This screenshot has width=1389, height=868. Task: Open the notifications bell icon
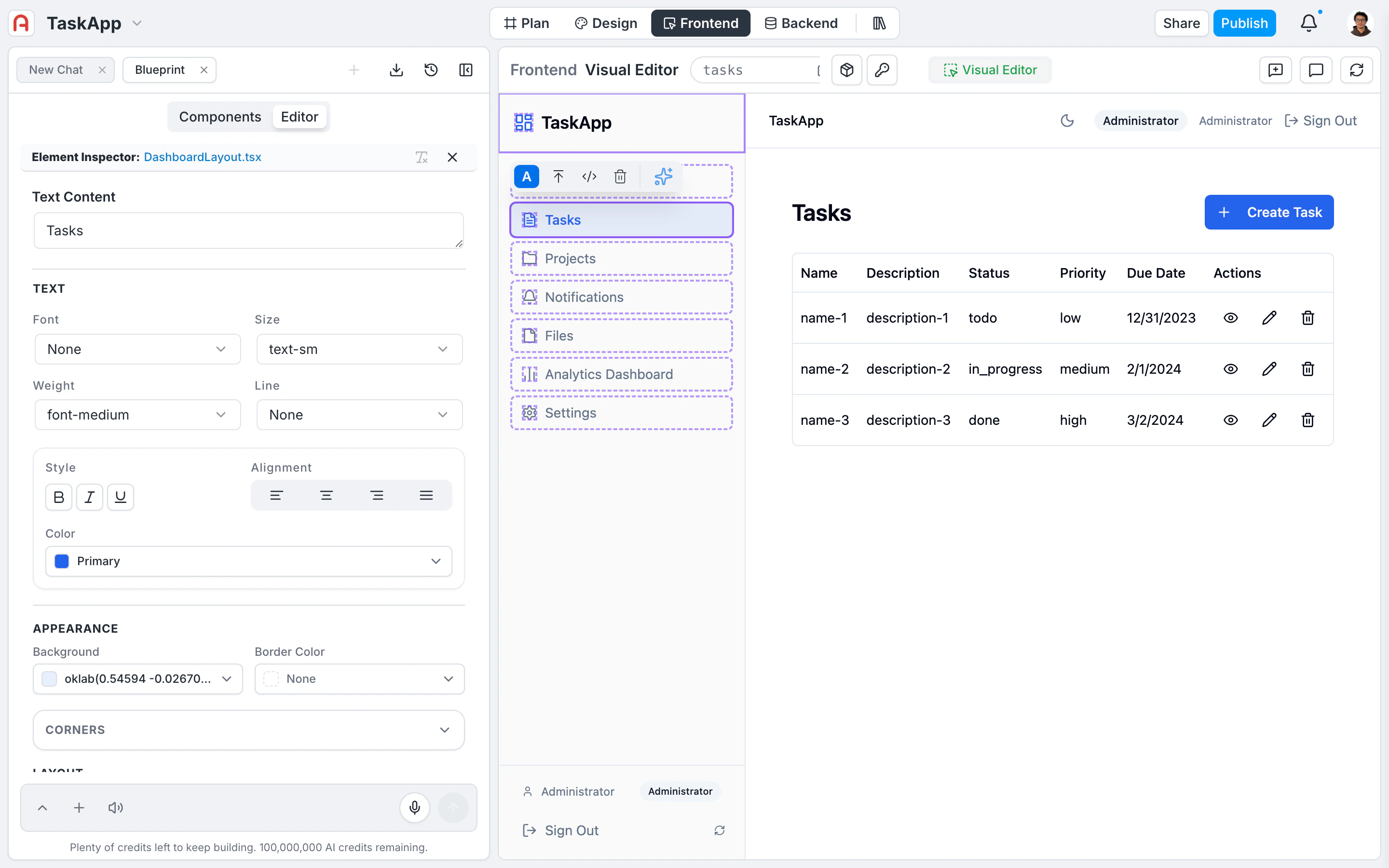click(1308, 23)
